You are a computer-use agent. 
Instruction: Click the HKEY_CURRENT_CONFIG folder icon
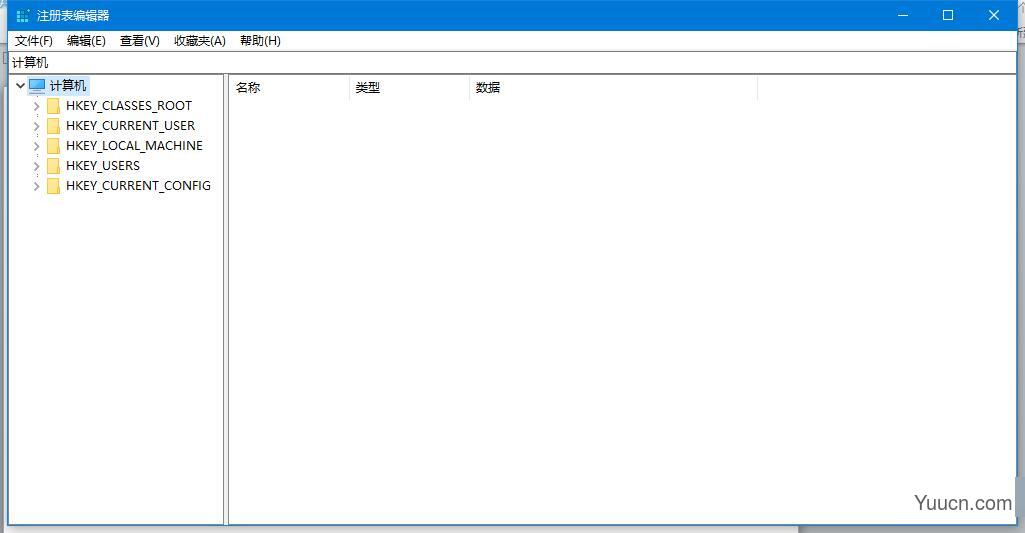(x=54, y=186)
